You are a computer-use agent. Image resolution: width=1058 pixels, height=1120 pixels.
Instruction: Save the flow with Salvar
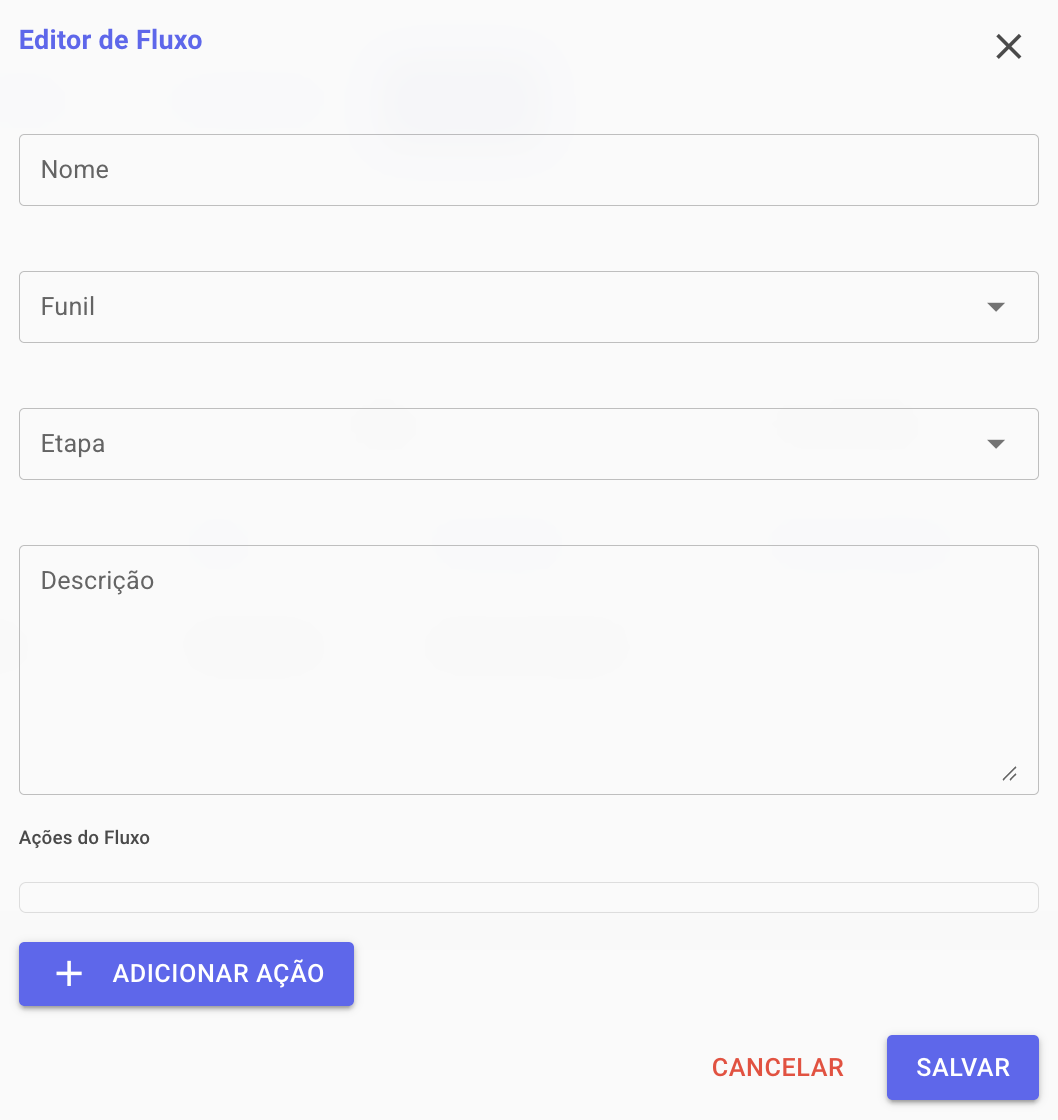click(x=962, y=1067)
